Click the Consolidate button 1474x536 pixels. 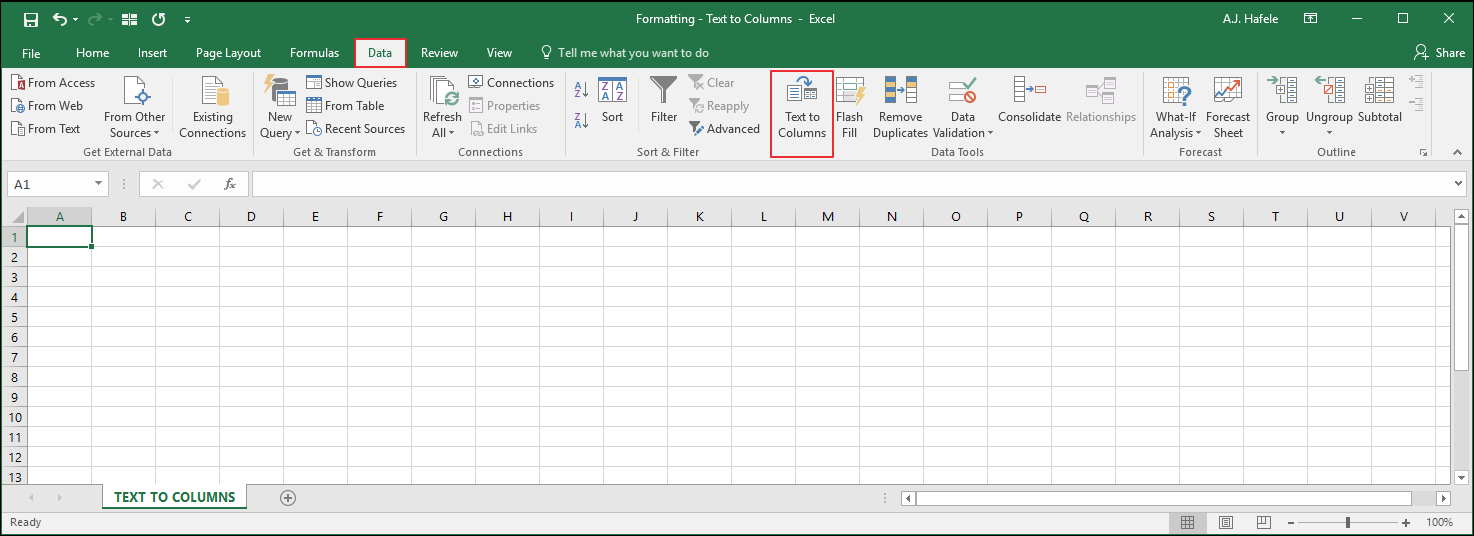[x=1029, y=101]
